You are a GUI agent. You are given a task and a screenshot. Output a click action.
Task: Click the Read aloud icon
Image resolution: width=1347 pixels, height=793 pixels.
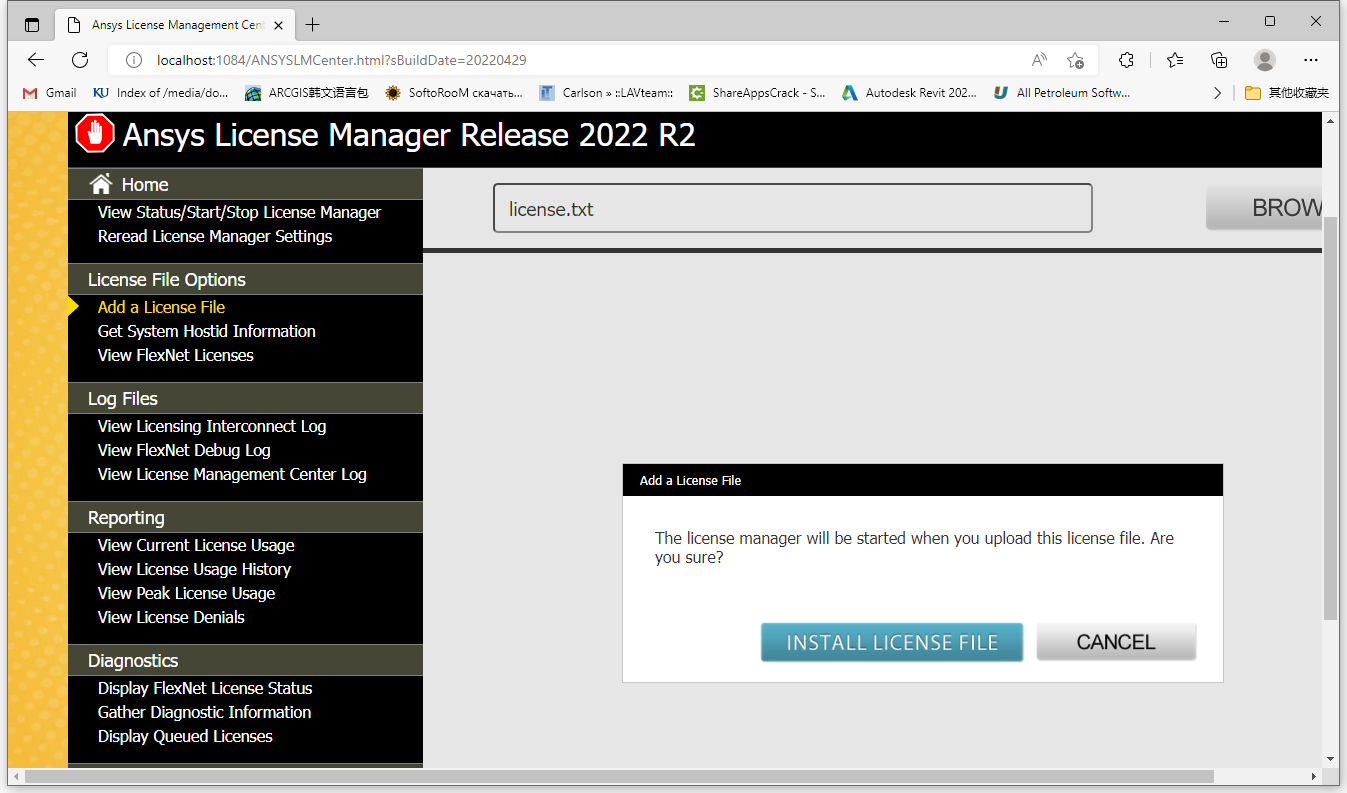tap(1040, 60)
